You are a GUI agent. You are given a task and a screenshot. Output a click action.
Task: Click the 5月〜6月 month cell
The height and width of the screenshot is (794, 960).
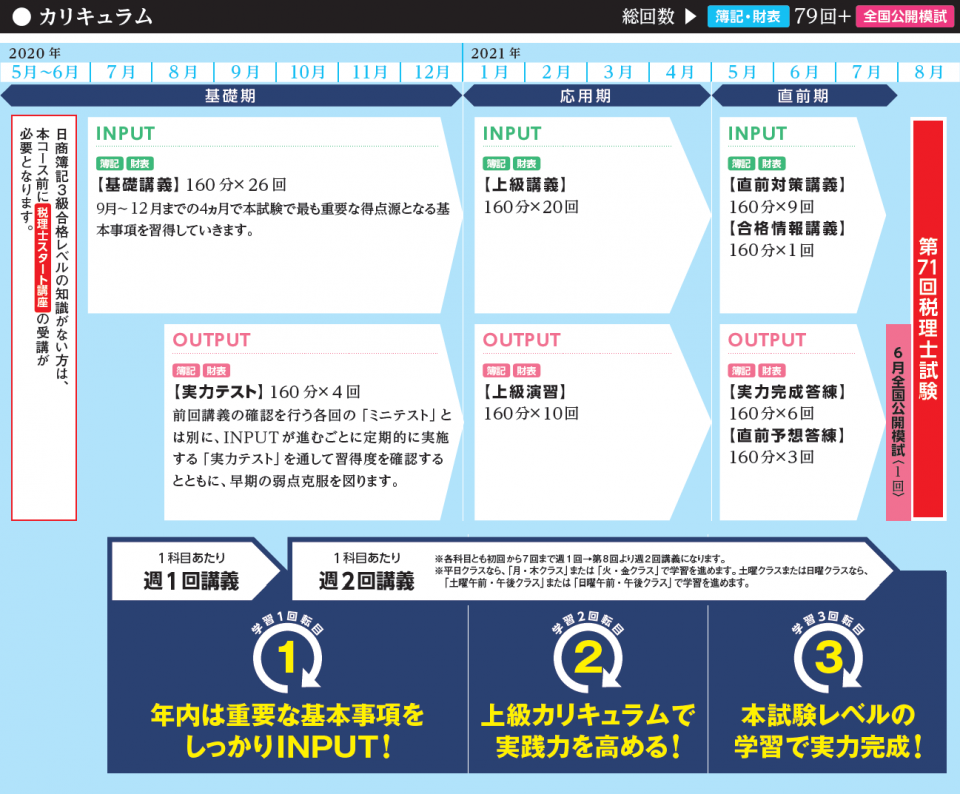click(45, 72)
